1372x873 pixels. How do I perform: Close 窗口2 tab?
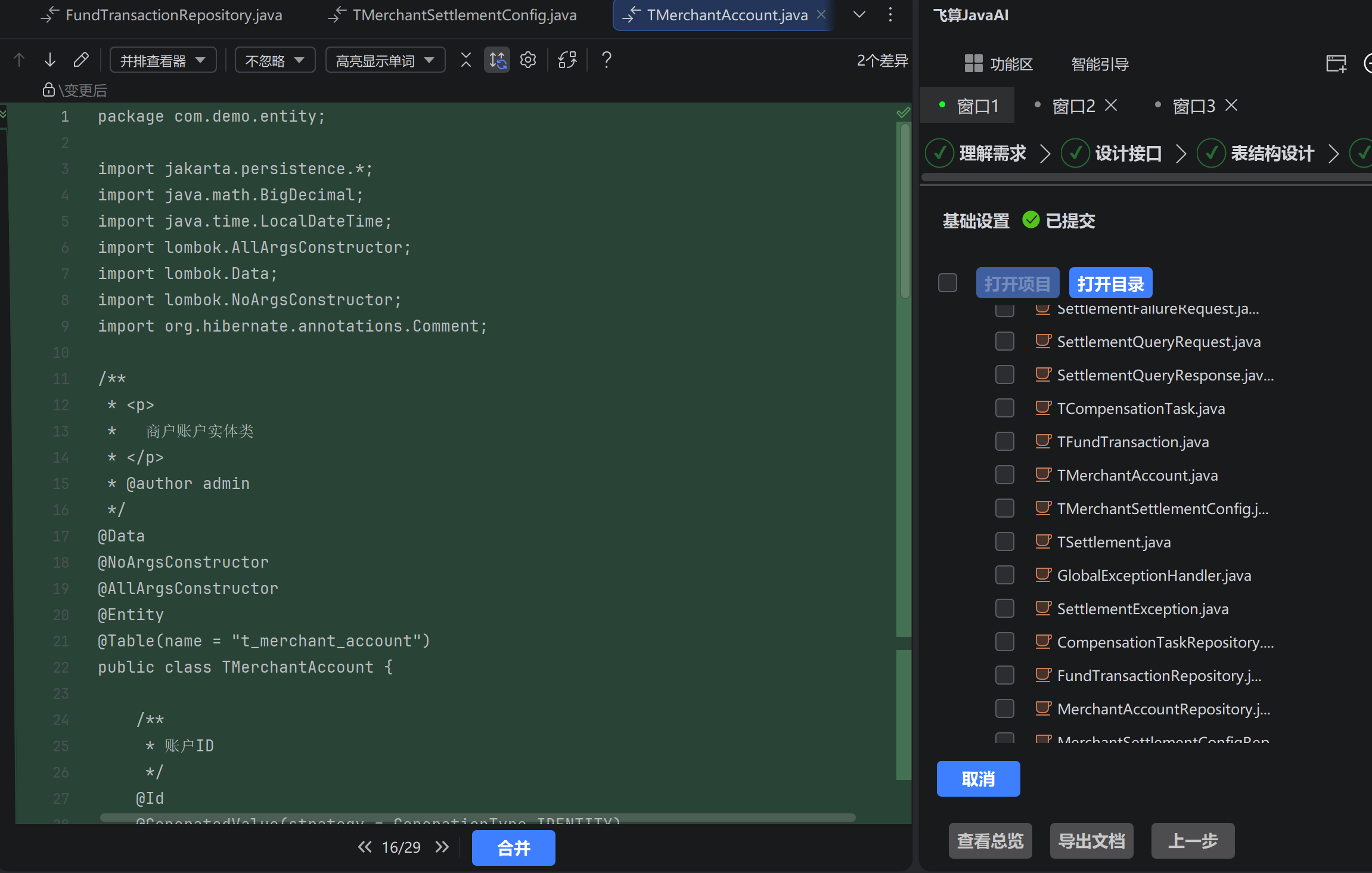(x=1111, y=106)
